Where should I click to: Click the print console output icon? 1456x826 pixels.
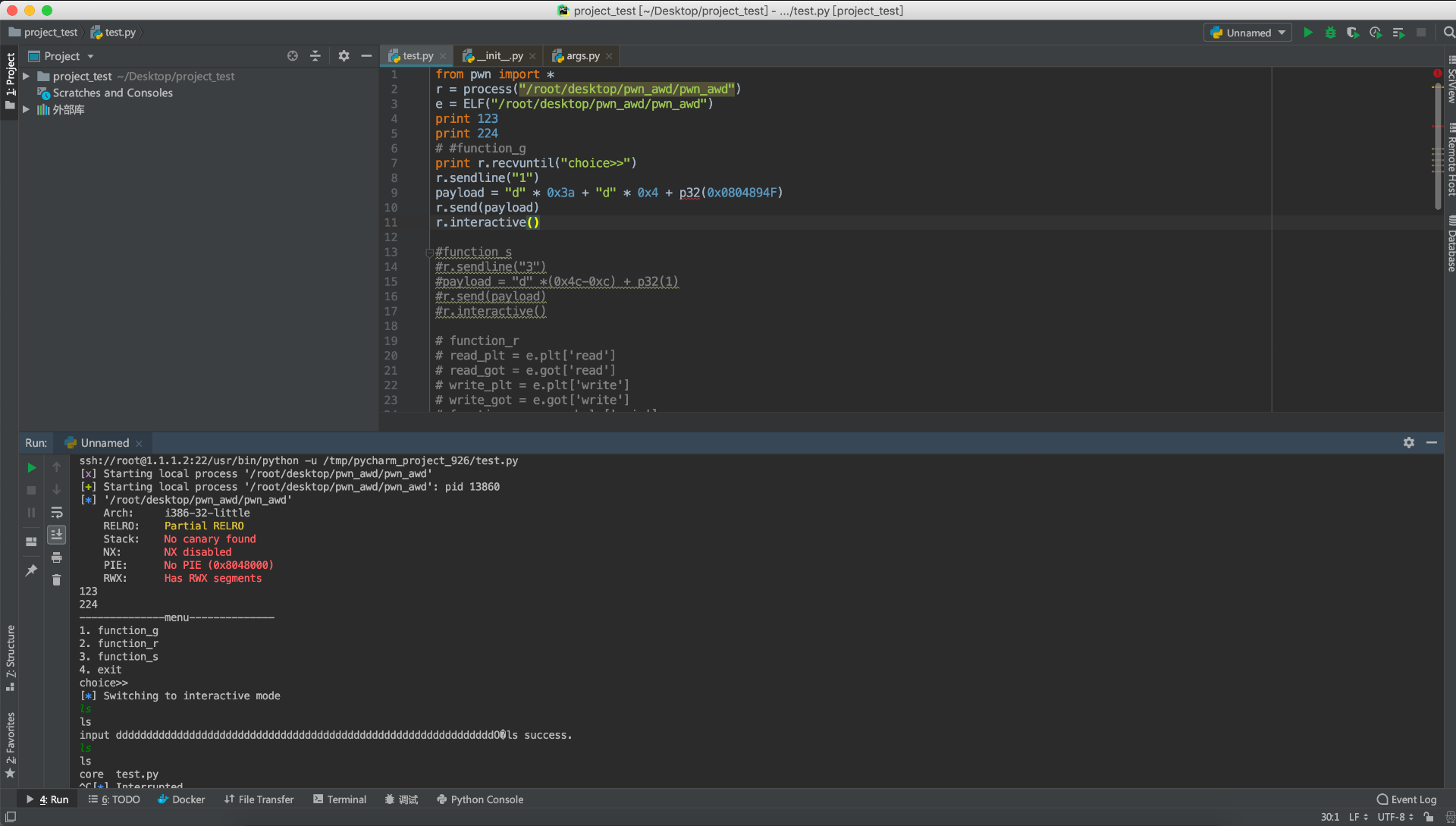click(x=56, y=557)
